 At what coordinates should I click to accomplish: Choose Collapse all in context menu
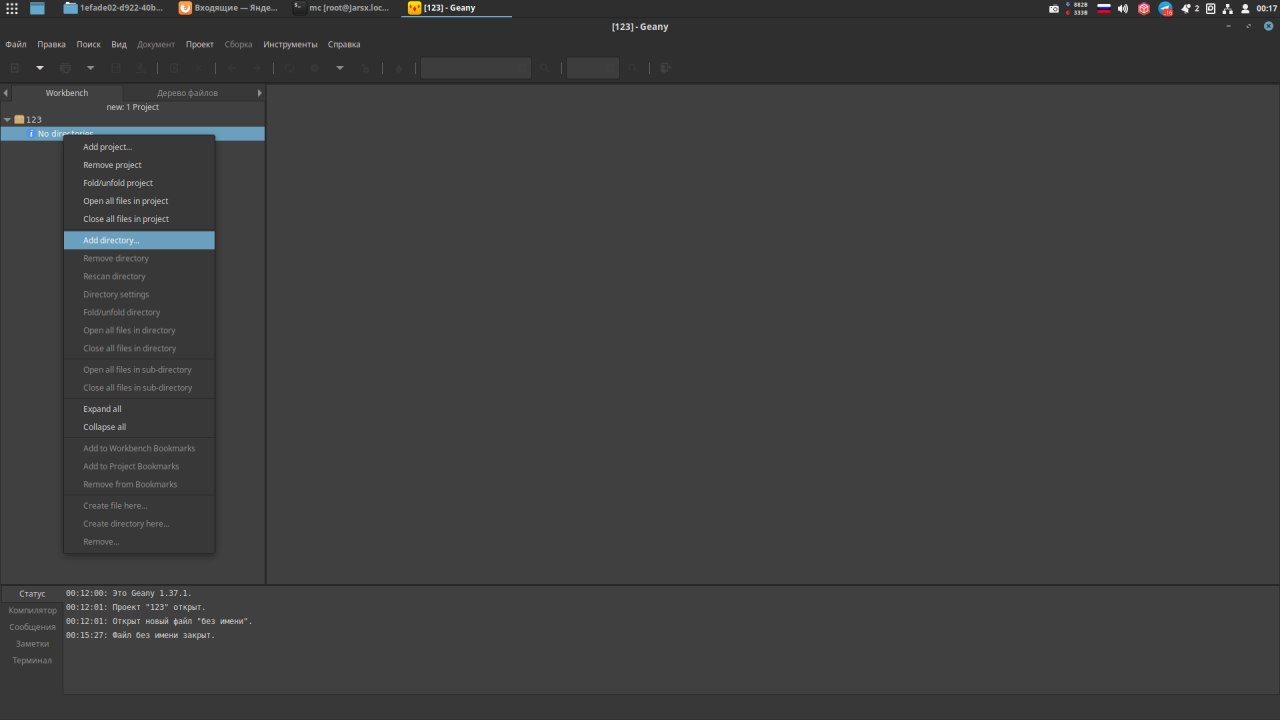(139, 427)
